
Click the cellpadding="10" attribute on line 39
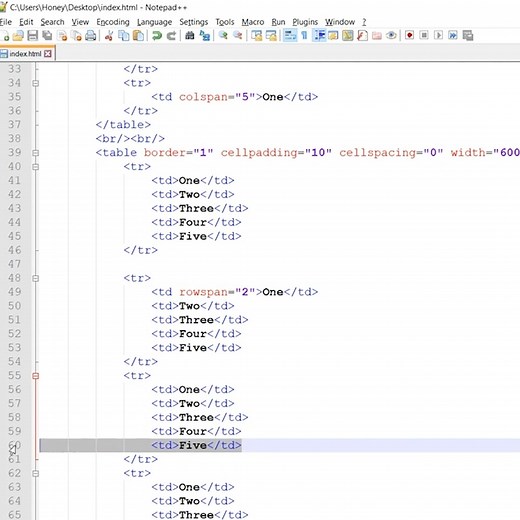pos(276,153)
